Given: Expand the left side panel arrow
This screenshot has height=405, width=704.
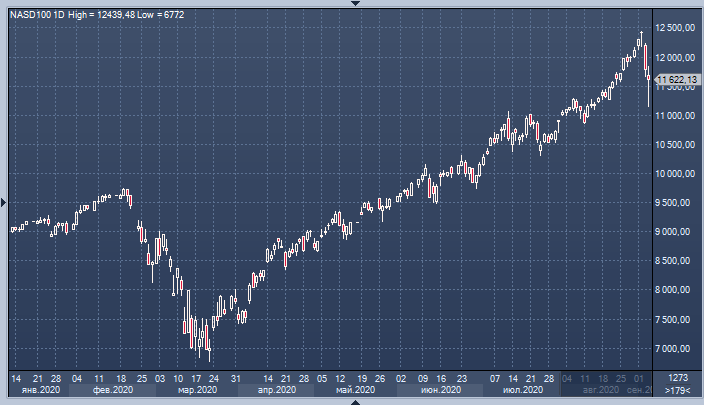Looking at the screenshot, I should click(x=3, y=202).
